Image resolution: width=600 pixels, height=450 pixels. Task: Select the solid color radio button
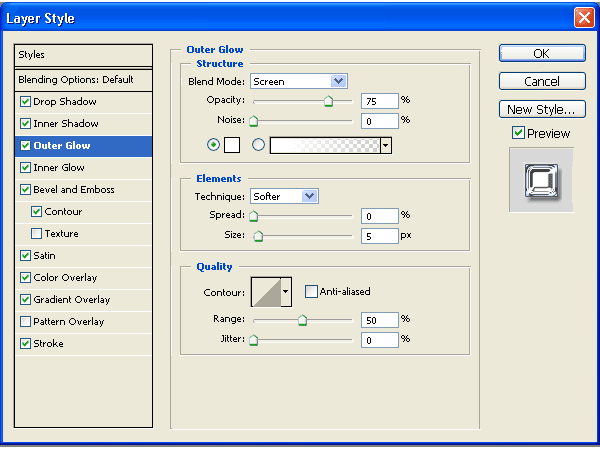coord(212,145)
